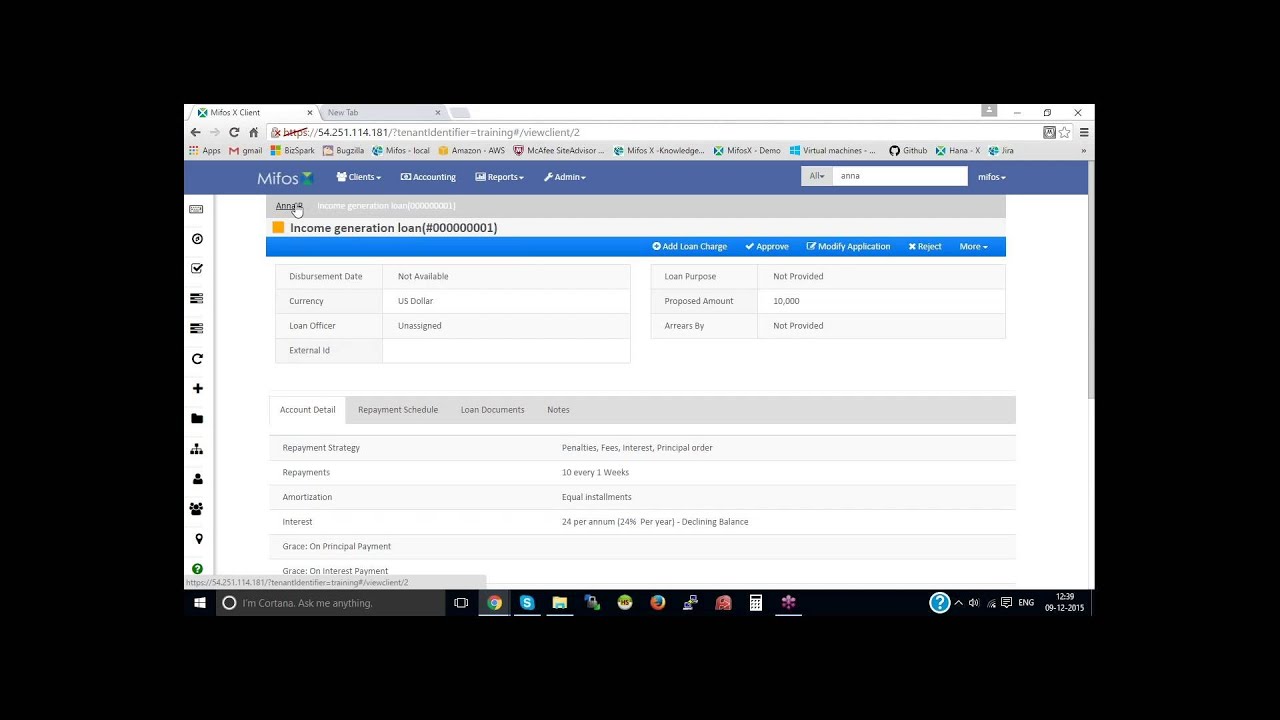
Task: Click the browser back arrow
Action: point(195,132)
